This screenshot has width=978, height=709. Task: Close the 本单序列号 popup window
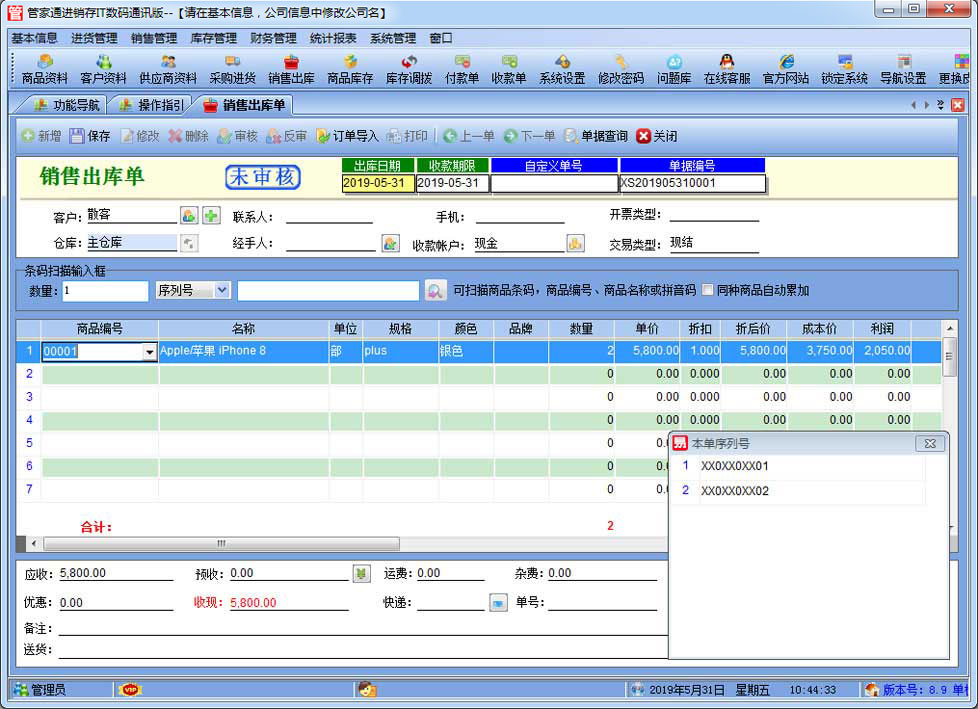pyautogui.click(x=929, y=443)
